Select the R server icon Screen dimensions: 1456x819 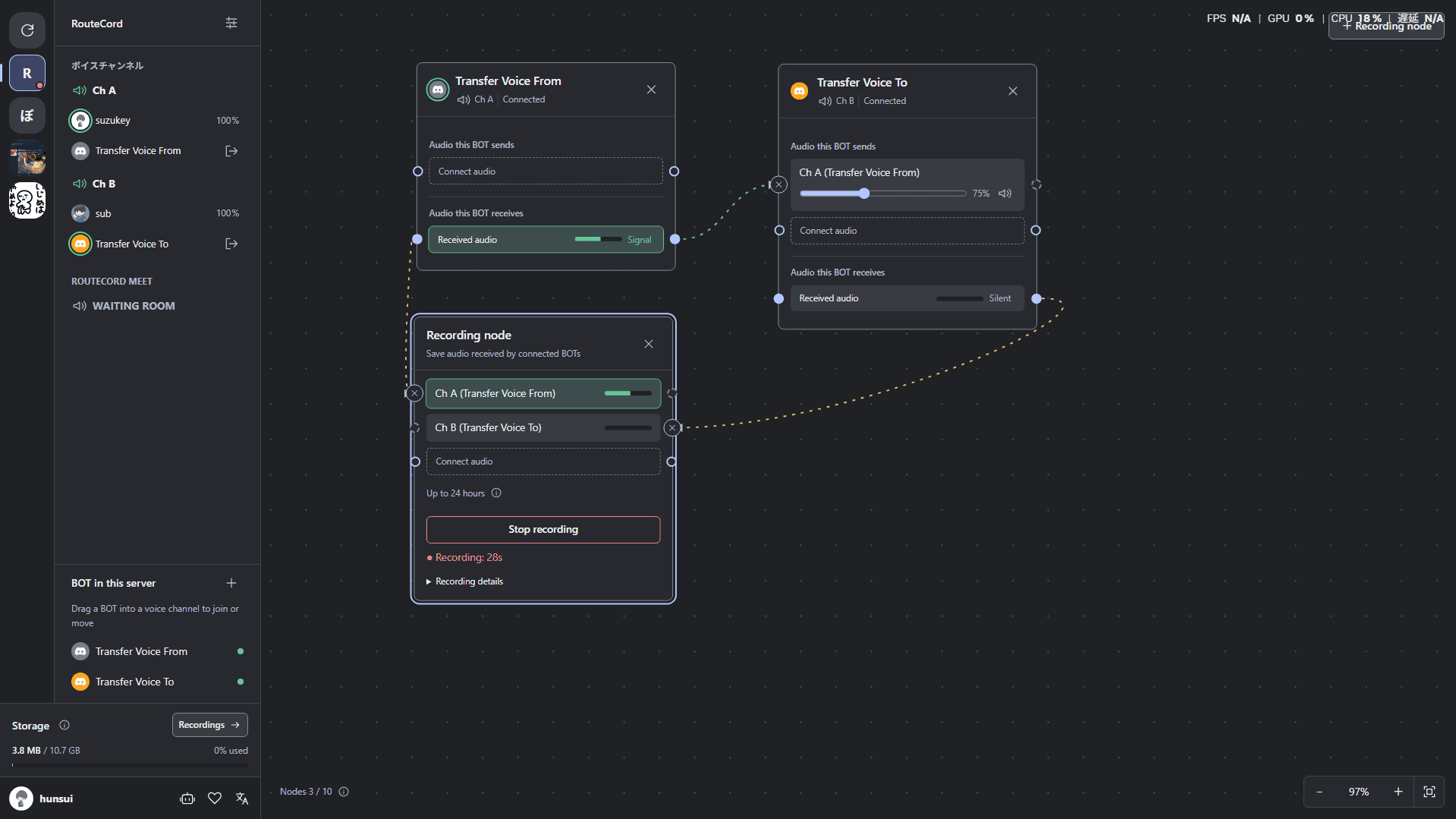tap(27, 74)
